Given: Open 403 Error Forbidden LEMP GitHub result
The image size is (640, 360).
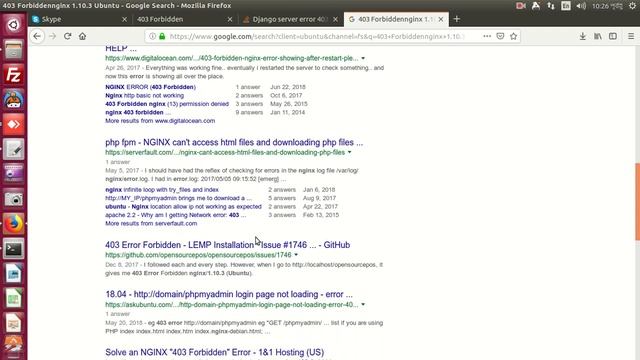Looking at the screenshot, I should point(227,245).
